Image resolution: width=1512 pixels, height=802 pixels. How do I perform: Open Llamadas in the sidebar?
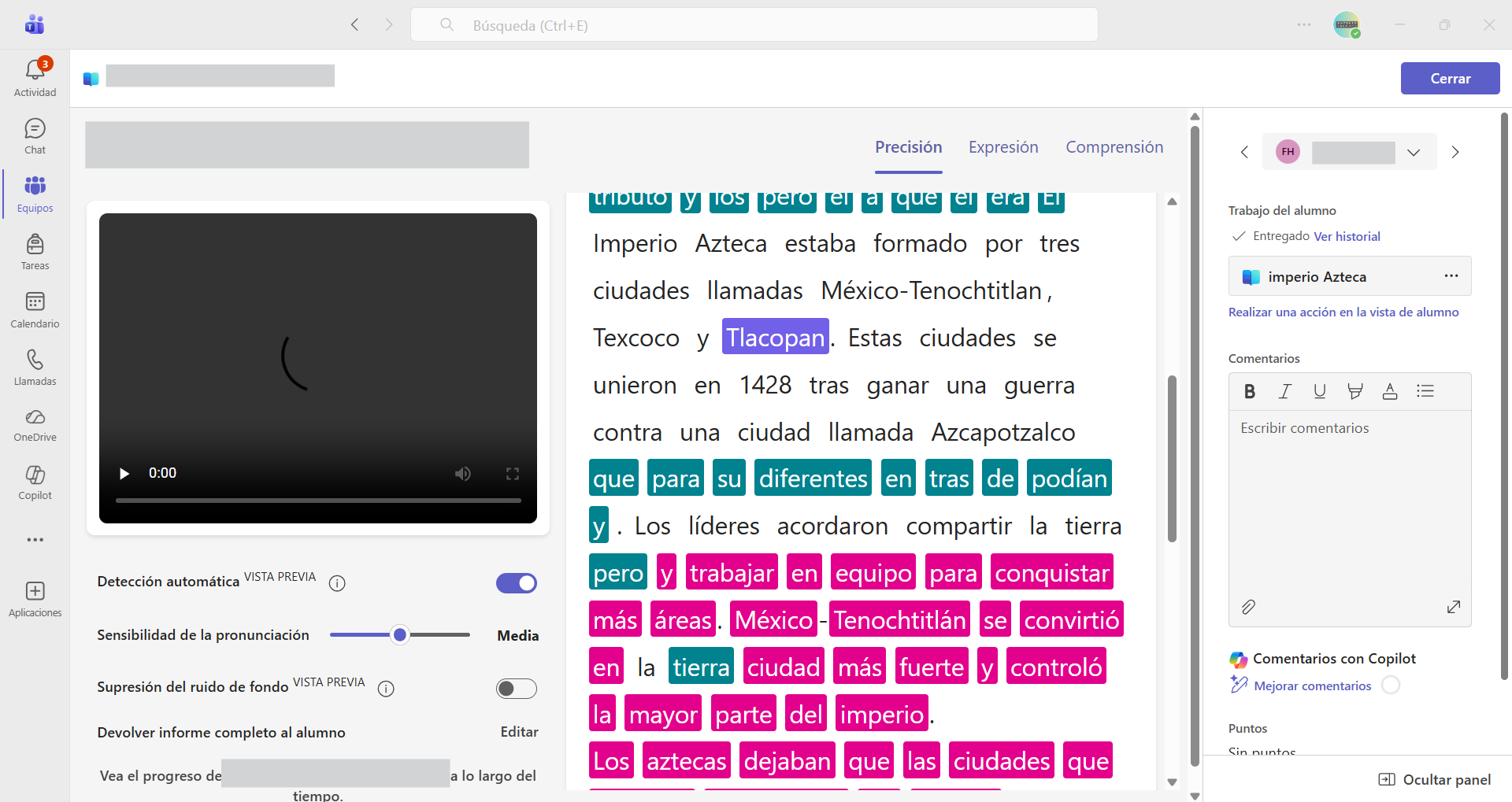pyautogui.click(x=35, y=368)
